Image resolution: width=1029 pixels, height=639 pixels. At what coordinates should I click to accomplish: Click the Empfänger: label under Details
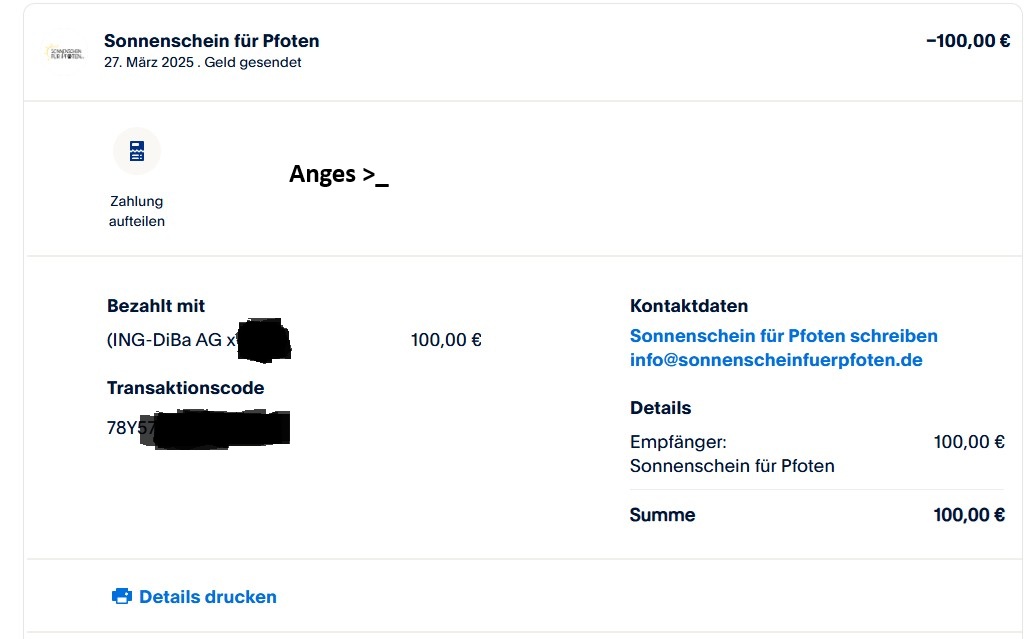(677, 442)
